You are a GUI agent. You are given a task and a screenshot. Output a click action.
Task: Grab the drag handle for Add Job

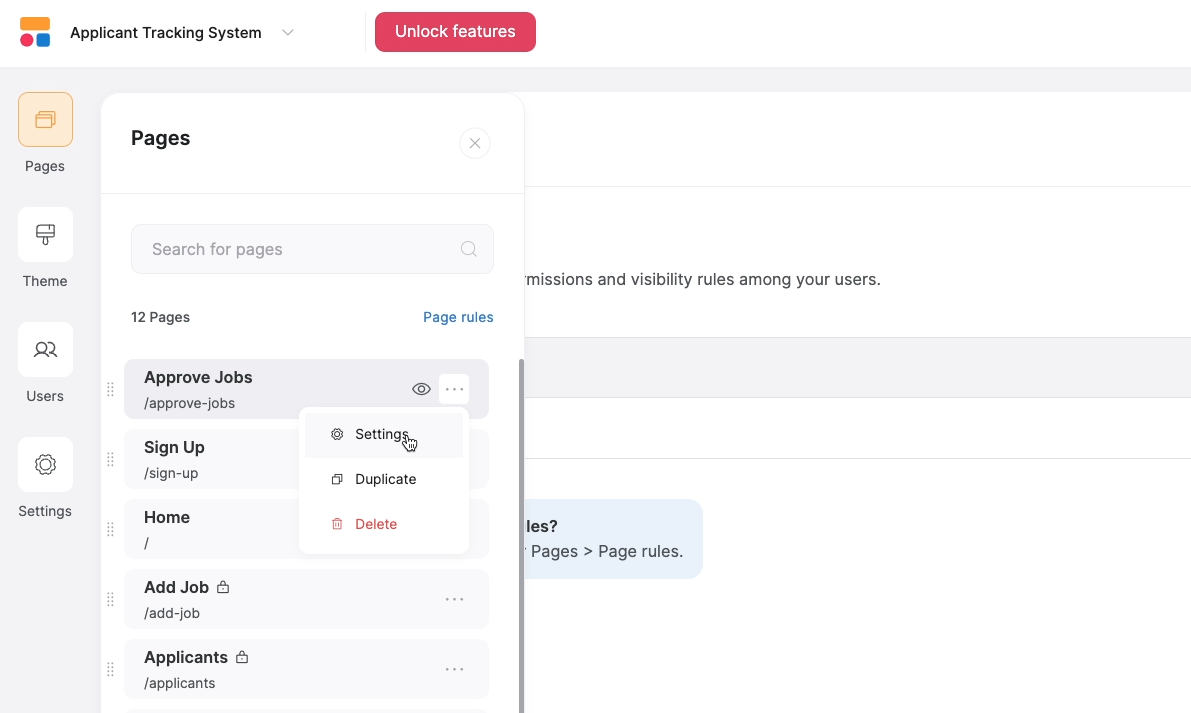coord(110,599)
